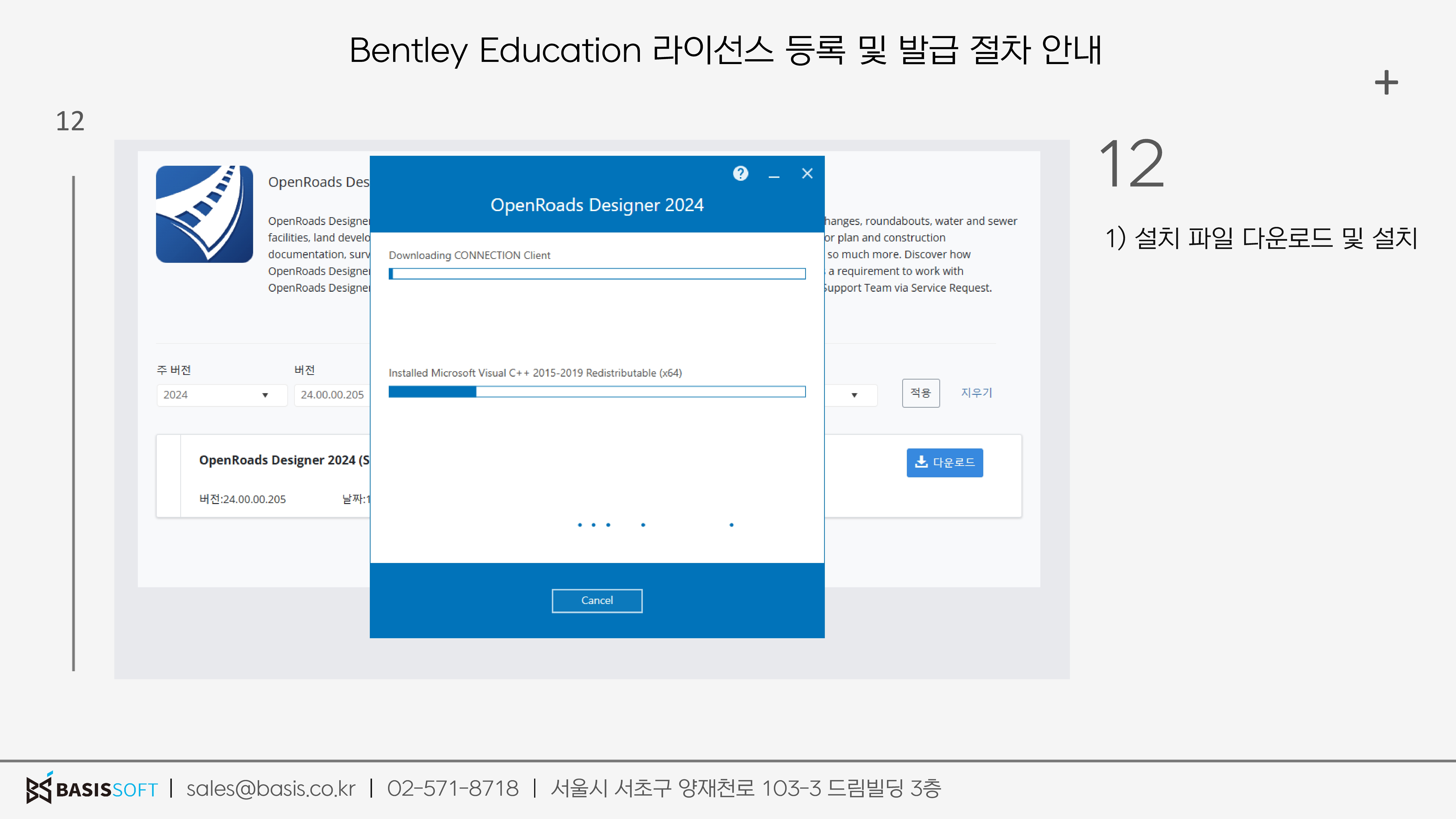Expand the dropdown arrow beside 적용 button
The image size is (1456, 819).
[x=854, y=395]
